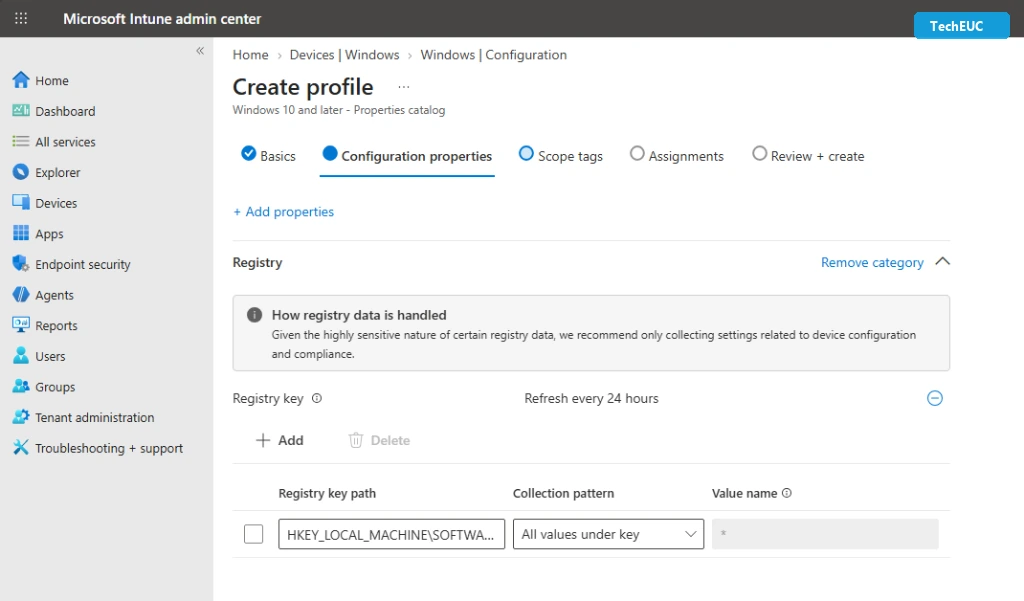Click the info icon in registry data notice

pyautogui.click(x=254, y=315)
